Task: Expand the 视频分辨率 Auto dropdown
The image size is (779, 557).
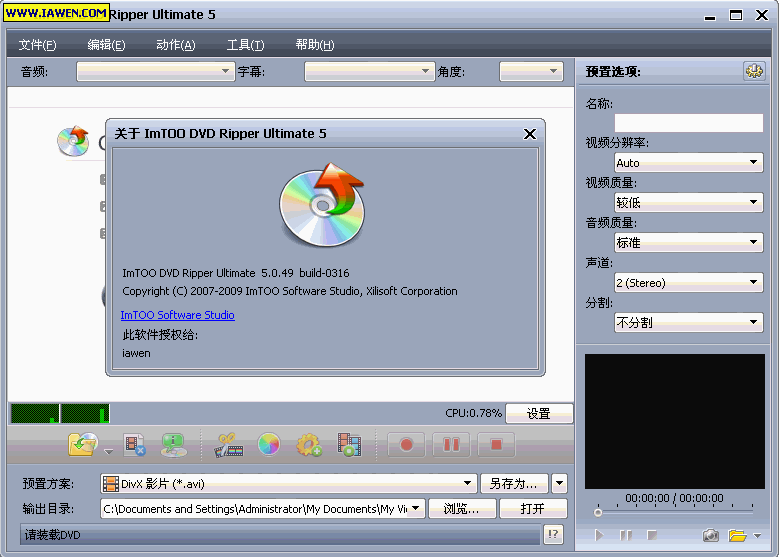Action: tap(688, 162)
